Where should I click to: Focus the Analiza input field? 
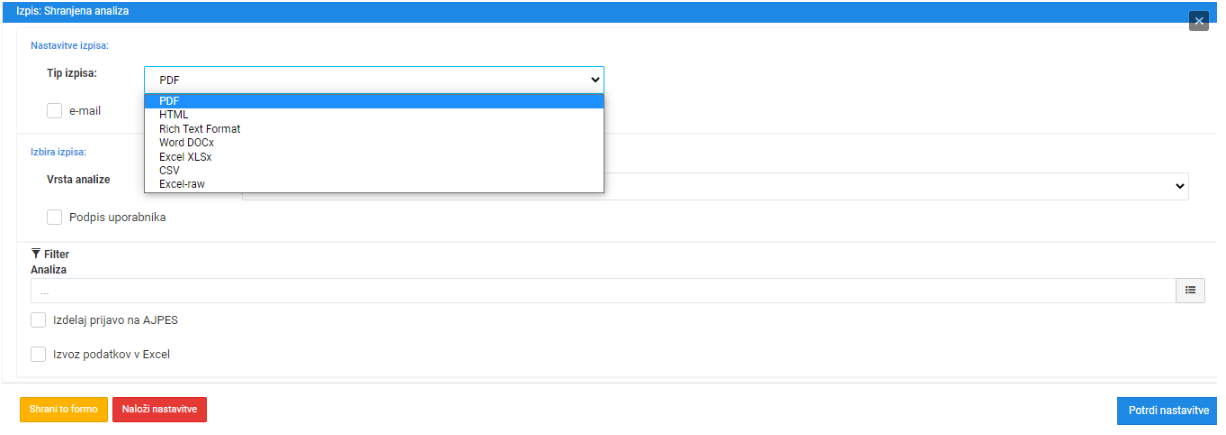pos(603,290)
